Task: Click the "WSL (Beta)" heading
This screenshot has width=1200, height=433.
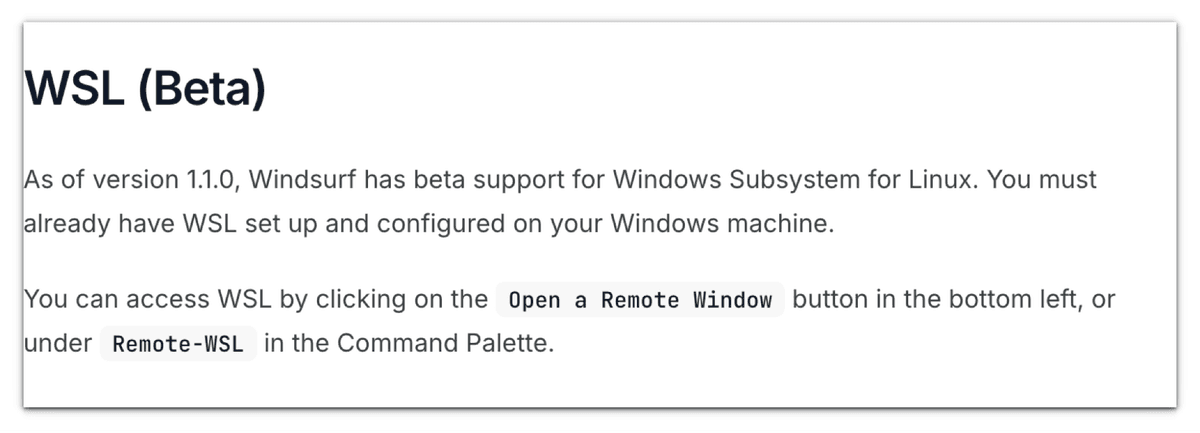Action: (x=145, y=89)
